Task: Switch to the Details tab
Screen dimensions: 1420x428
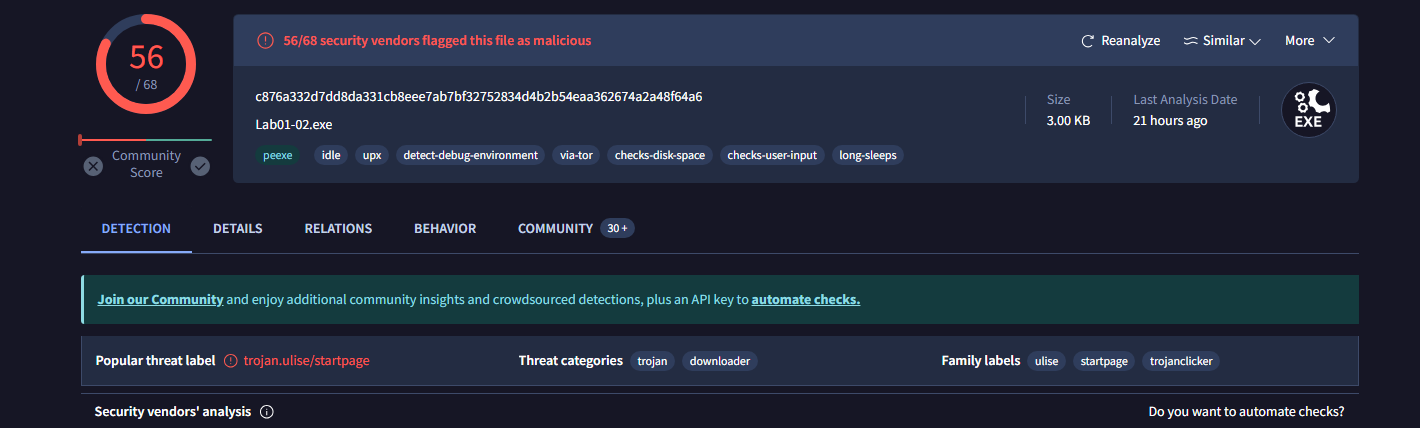Action: 237,229
